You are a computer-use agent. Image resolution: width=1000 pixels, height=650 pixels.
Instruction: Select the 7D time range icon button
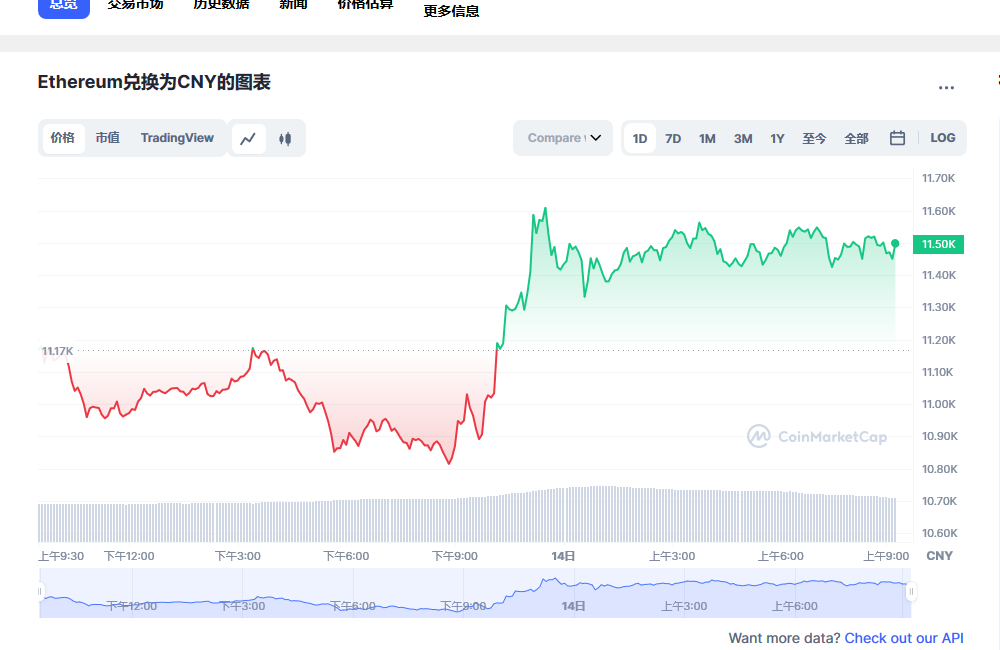pos(673,138)
